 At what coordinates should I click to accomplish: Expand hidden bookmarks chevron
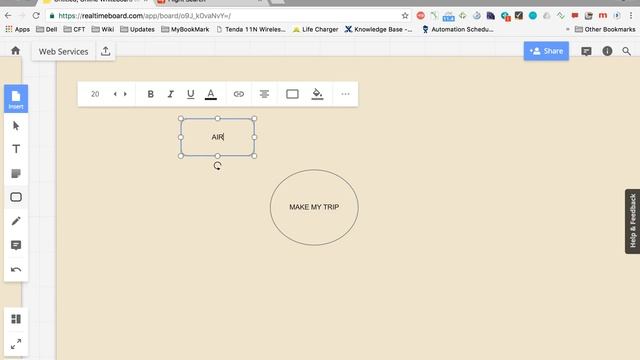(x=567, y=29)
